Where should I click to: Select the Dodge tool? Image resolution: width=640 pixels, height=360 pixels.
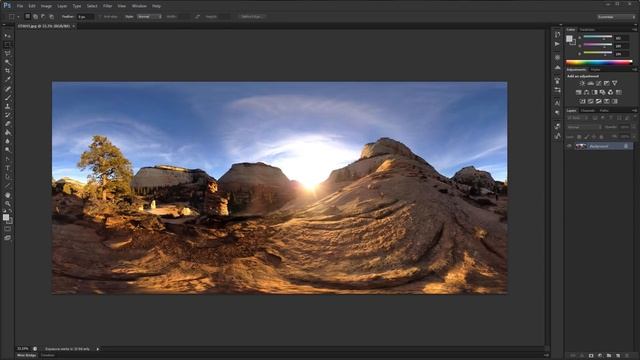point(7,150)
